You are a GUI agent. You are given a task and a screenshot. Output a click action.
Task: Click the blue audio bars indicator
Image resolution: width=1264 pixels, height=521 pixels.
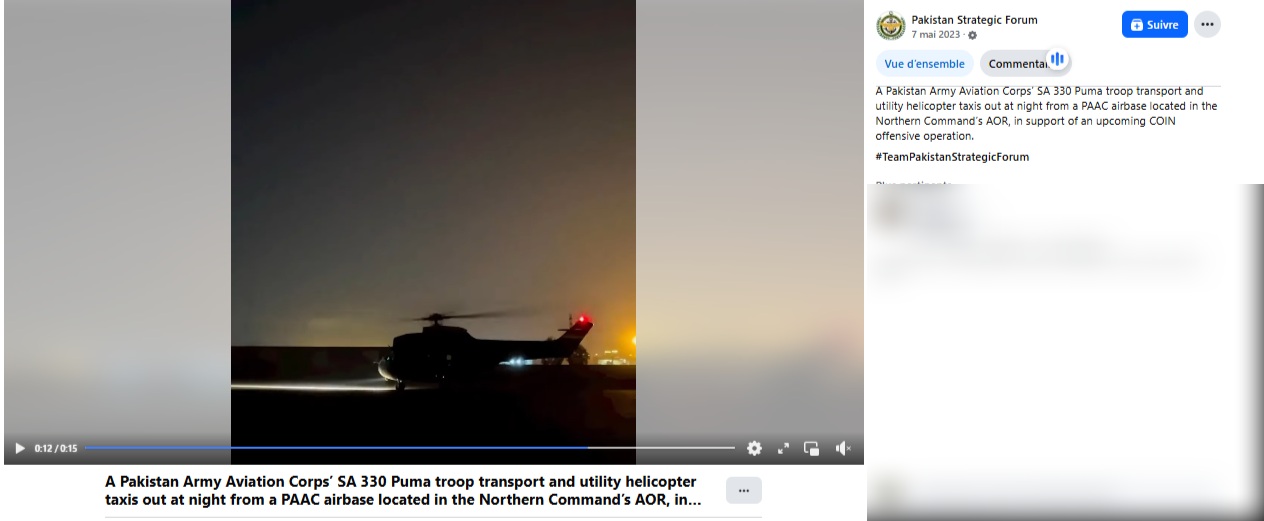(x=1057, y=60)
